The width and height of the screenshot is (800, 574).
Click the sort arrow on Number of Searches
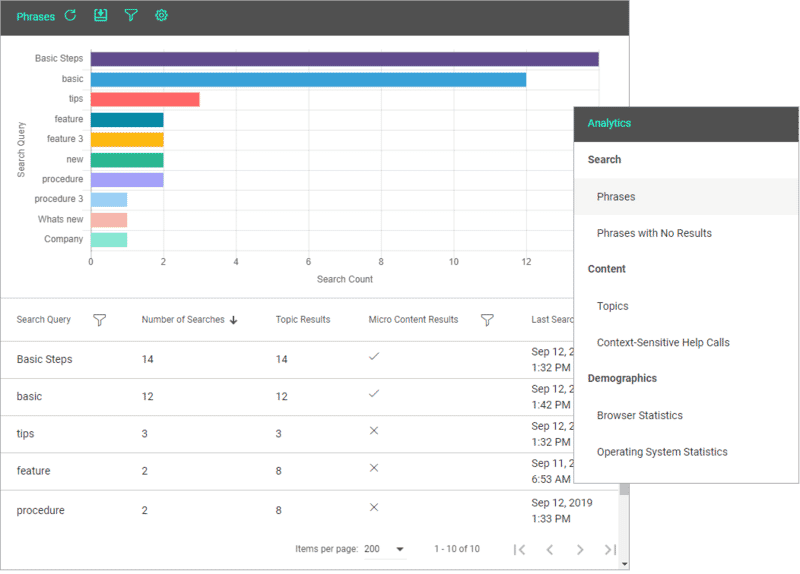(x=234, y=320)
